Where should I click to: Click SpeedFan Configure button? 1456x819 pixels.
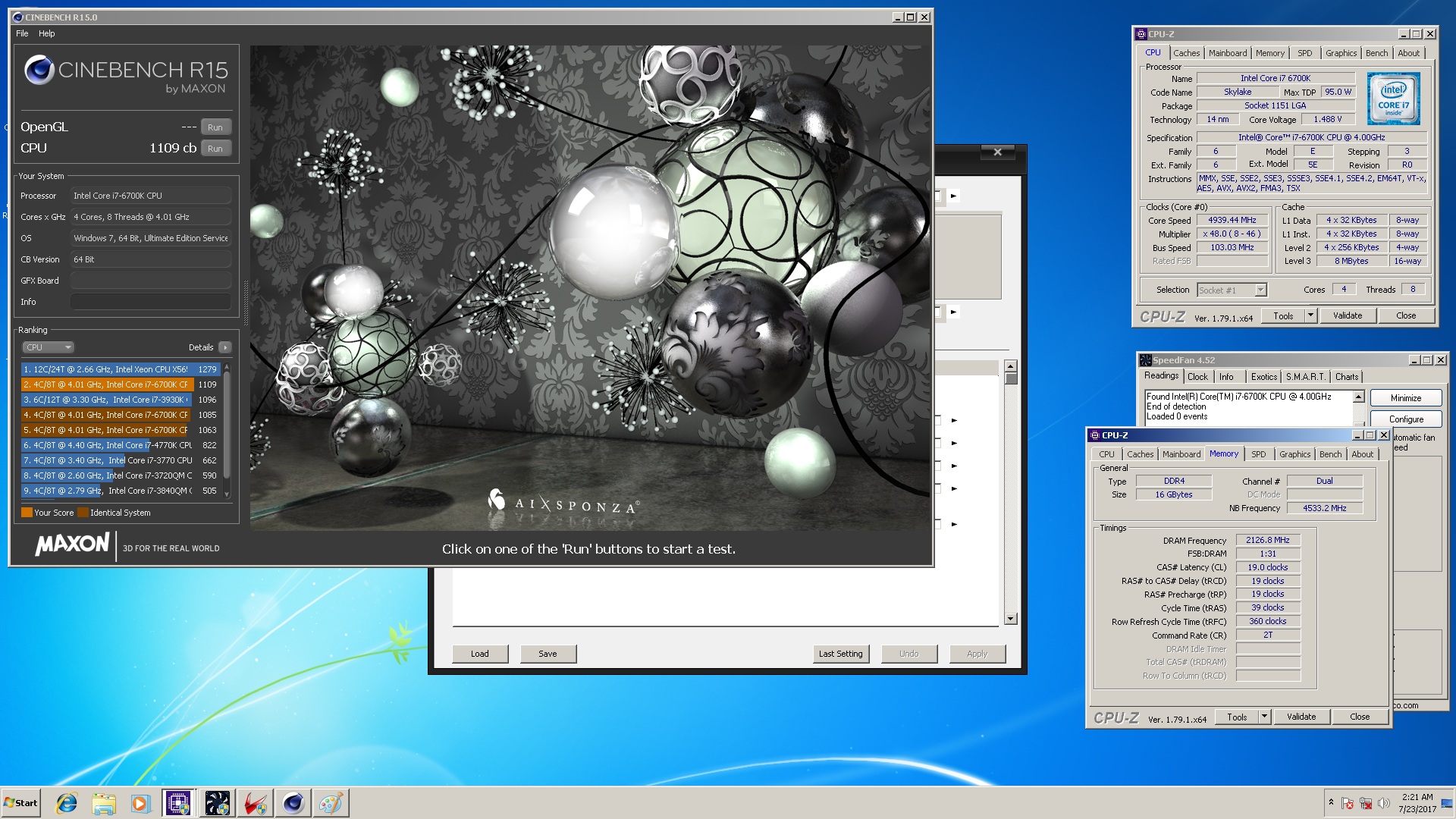[x=1406, y=419]
